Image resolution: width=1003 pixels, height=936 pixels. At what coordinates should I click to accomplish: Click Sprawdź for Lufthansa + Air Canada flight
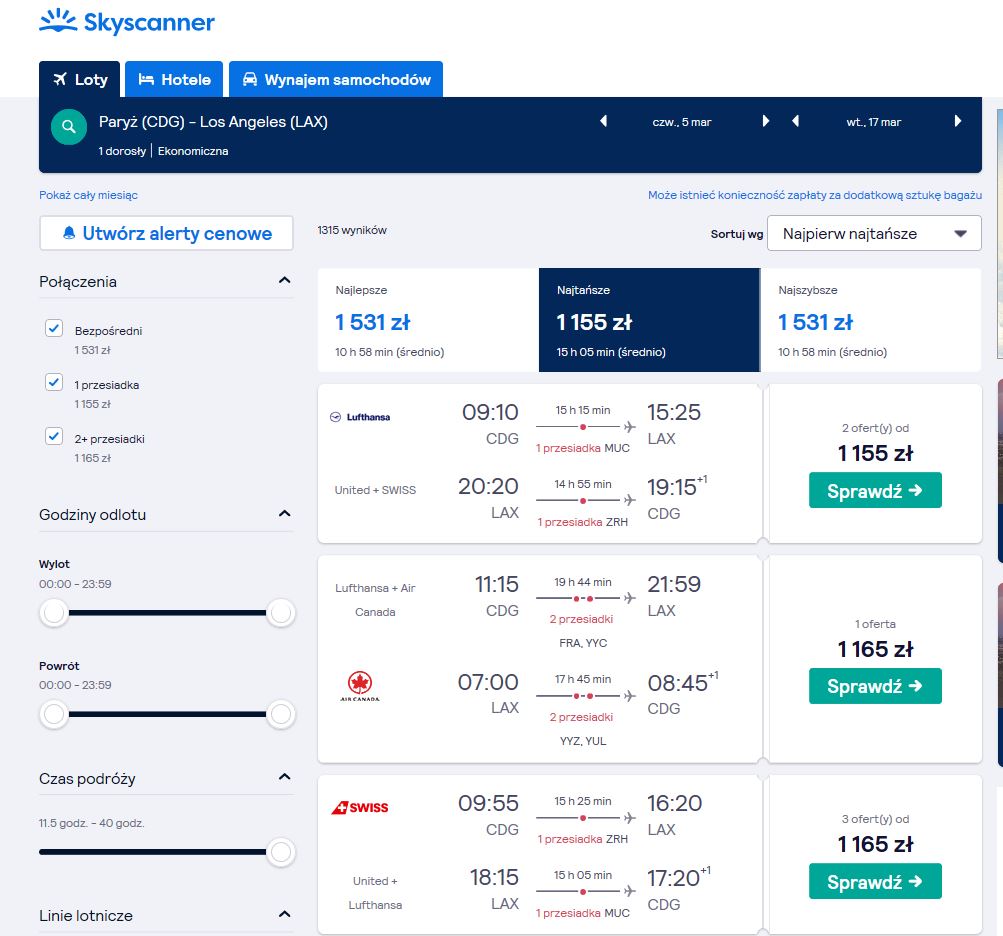point(875,686)
